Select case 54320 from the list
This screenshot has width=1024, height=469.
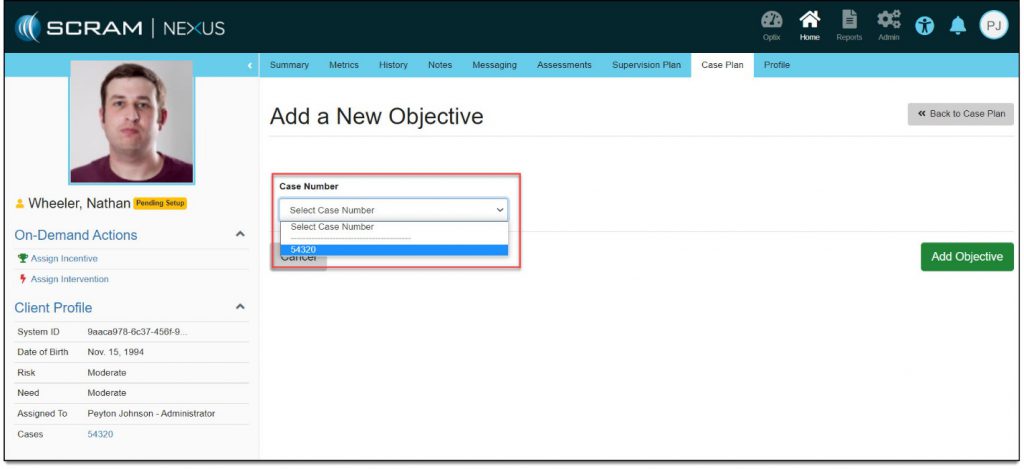(394, 250)
